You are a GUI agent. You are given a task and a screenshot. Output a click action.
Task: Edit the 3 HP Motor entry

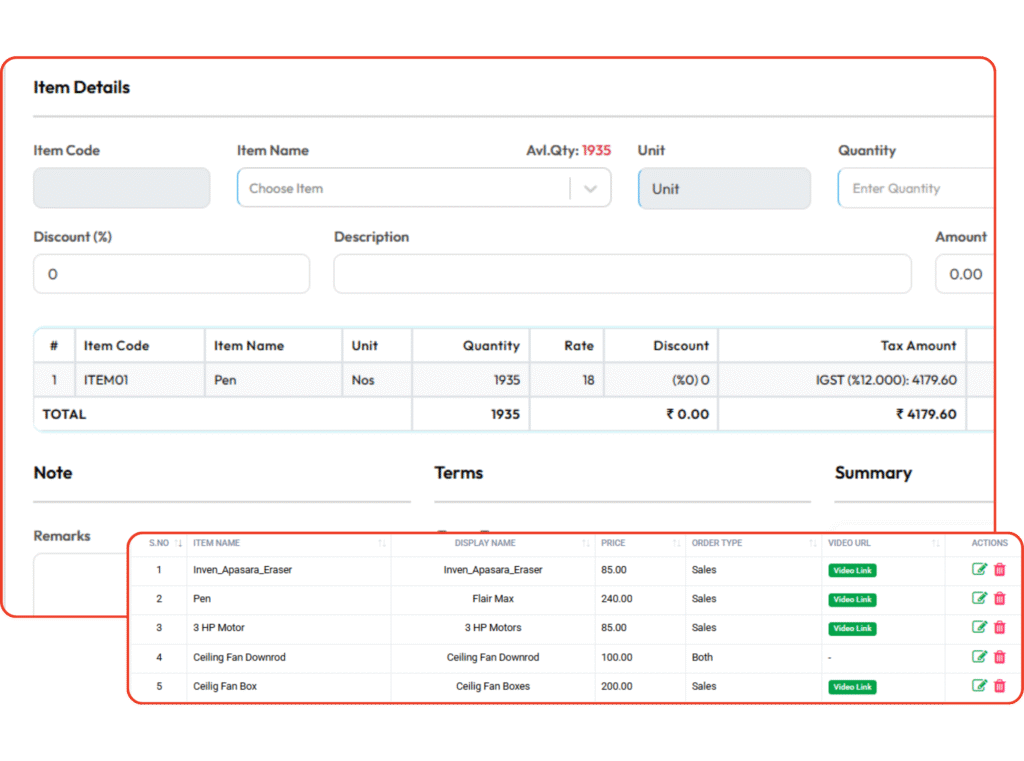click(979, 628)
